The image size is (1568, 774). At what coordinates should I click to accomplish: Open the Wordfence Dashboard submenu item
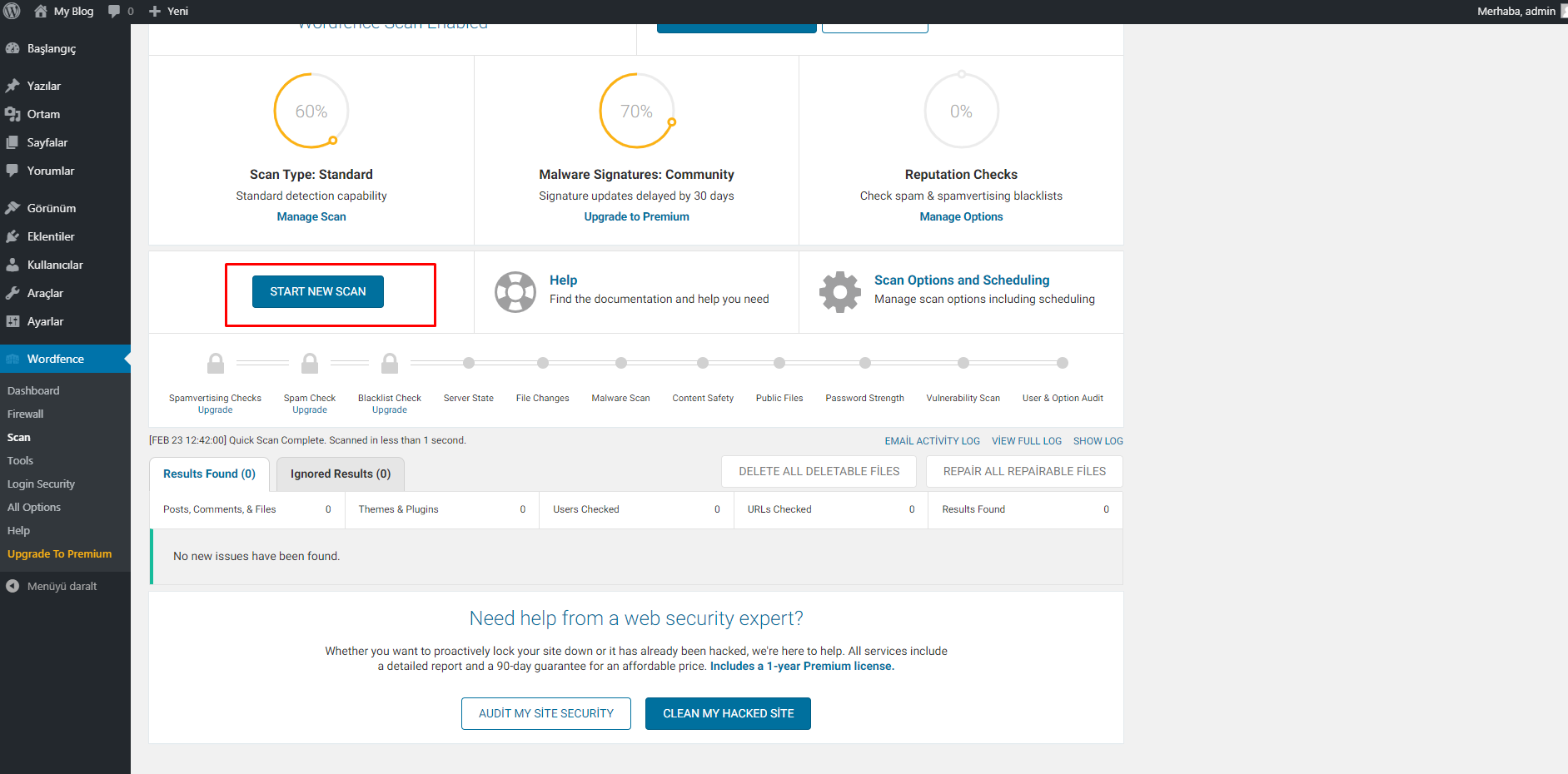33,390
